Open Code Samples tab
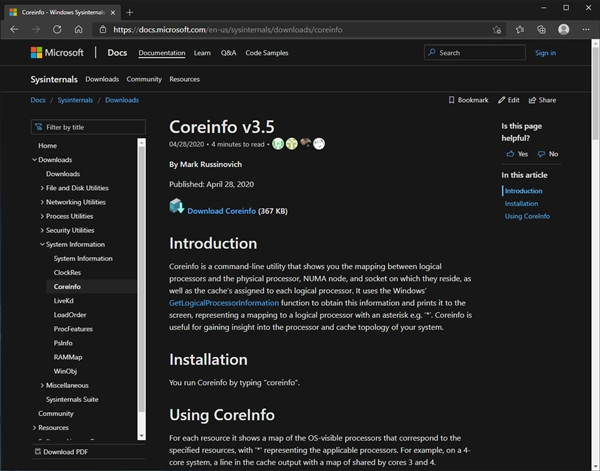 267,53
